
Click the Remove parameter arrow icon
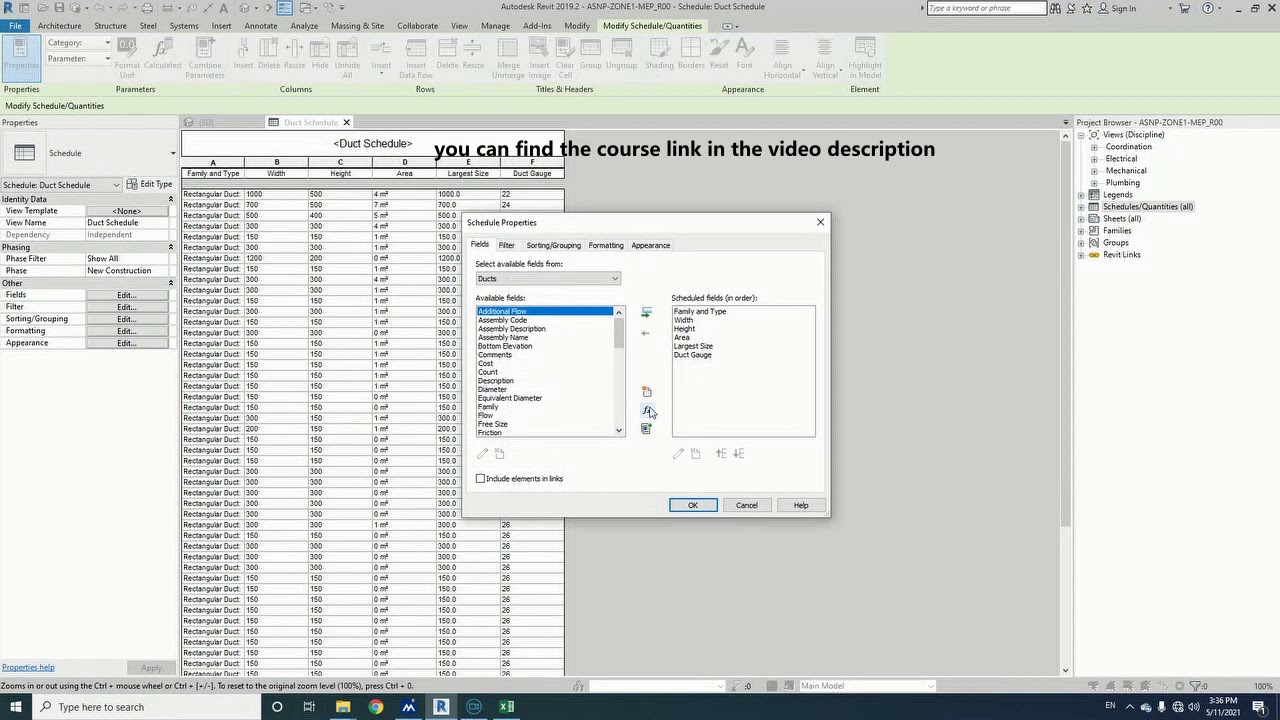click(x=646, y=333)
